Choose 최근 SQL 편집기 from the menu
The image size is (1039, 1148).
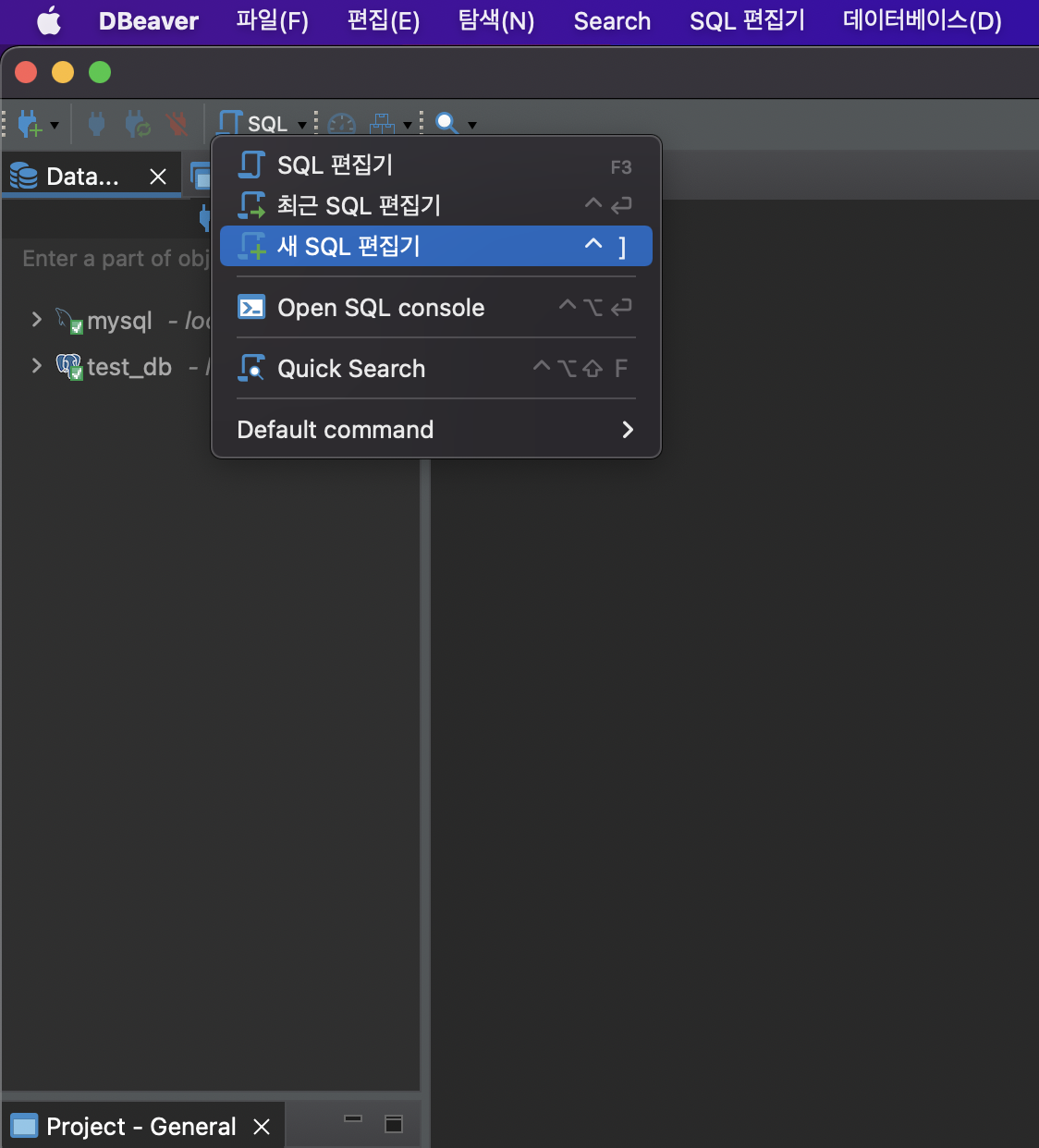pos(436,205)
